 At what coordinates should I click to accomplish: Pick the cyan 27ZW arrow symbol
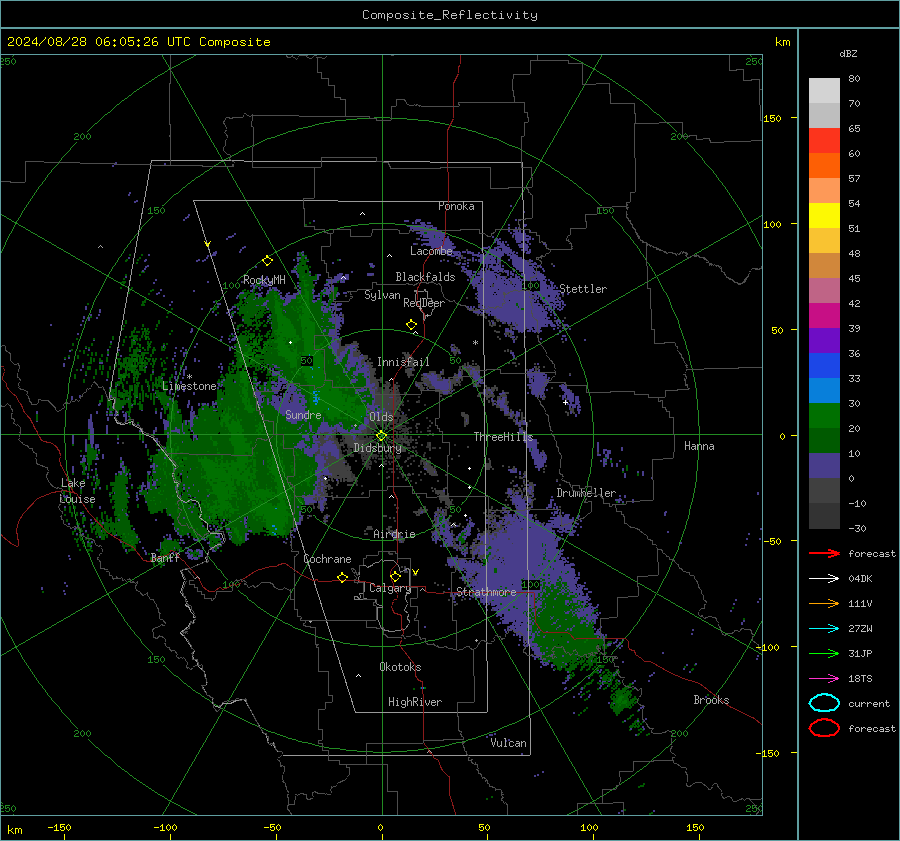click(824, 629)
